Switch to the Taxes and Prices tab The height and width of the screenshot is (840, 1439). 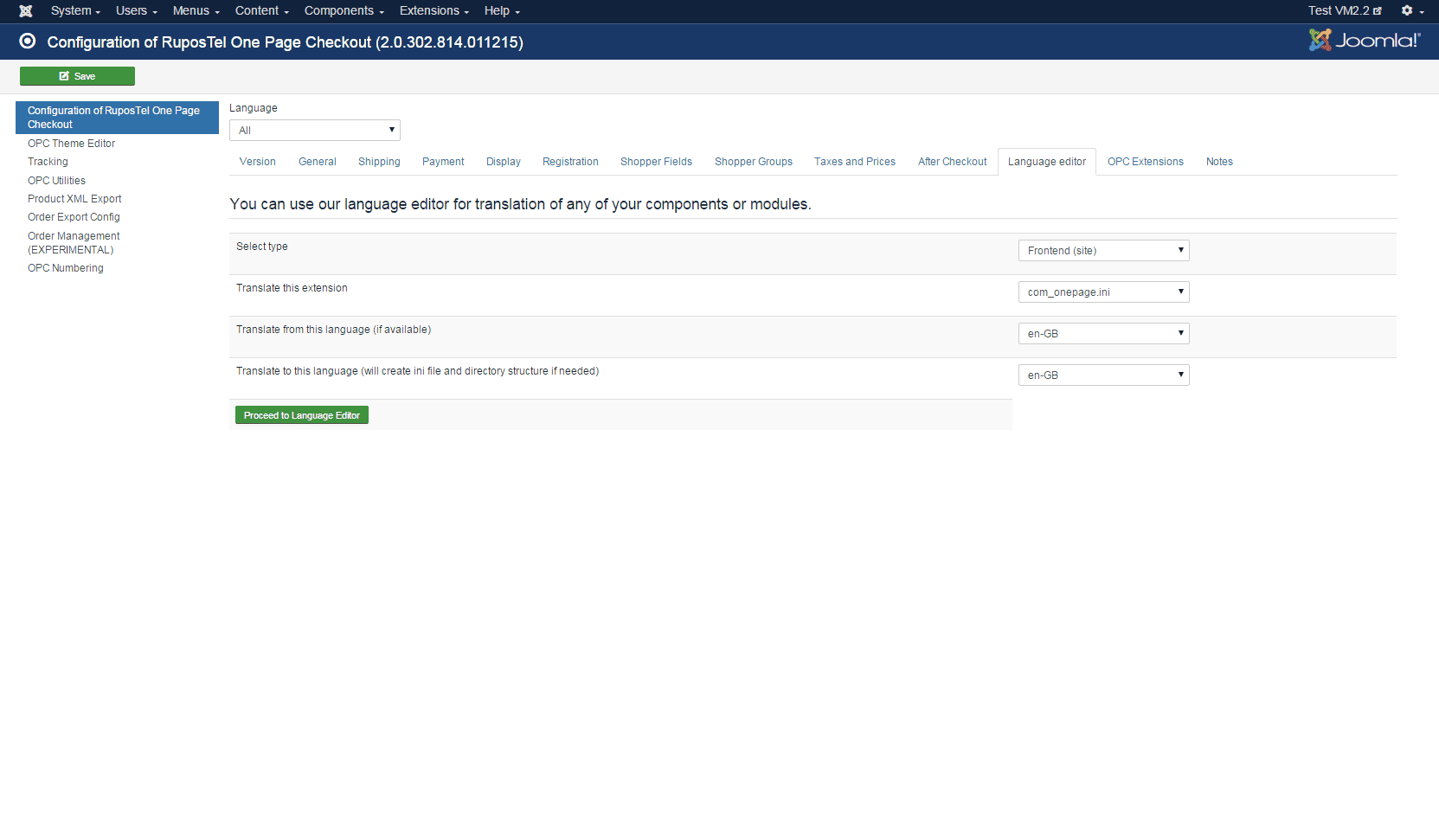point(855,162)
